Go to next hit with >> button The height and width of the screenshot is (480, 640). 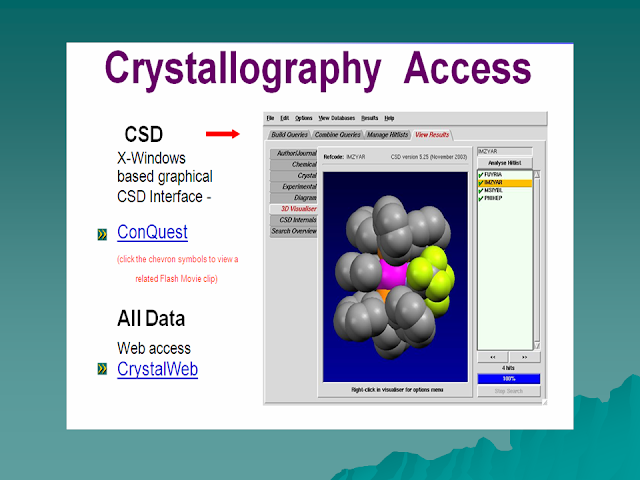[x=525, y=357]
